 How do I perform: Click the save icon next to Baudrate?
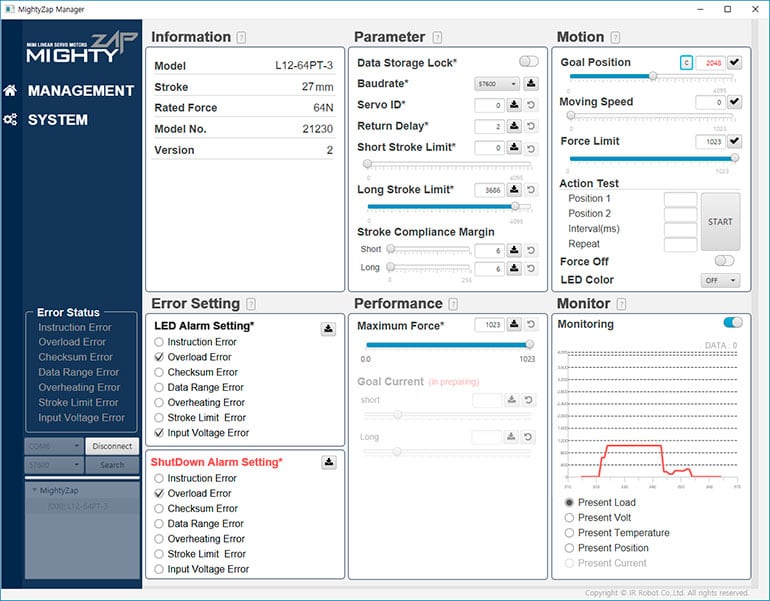(x=531, y=84)
